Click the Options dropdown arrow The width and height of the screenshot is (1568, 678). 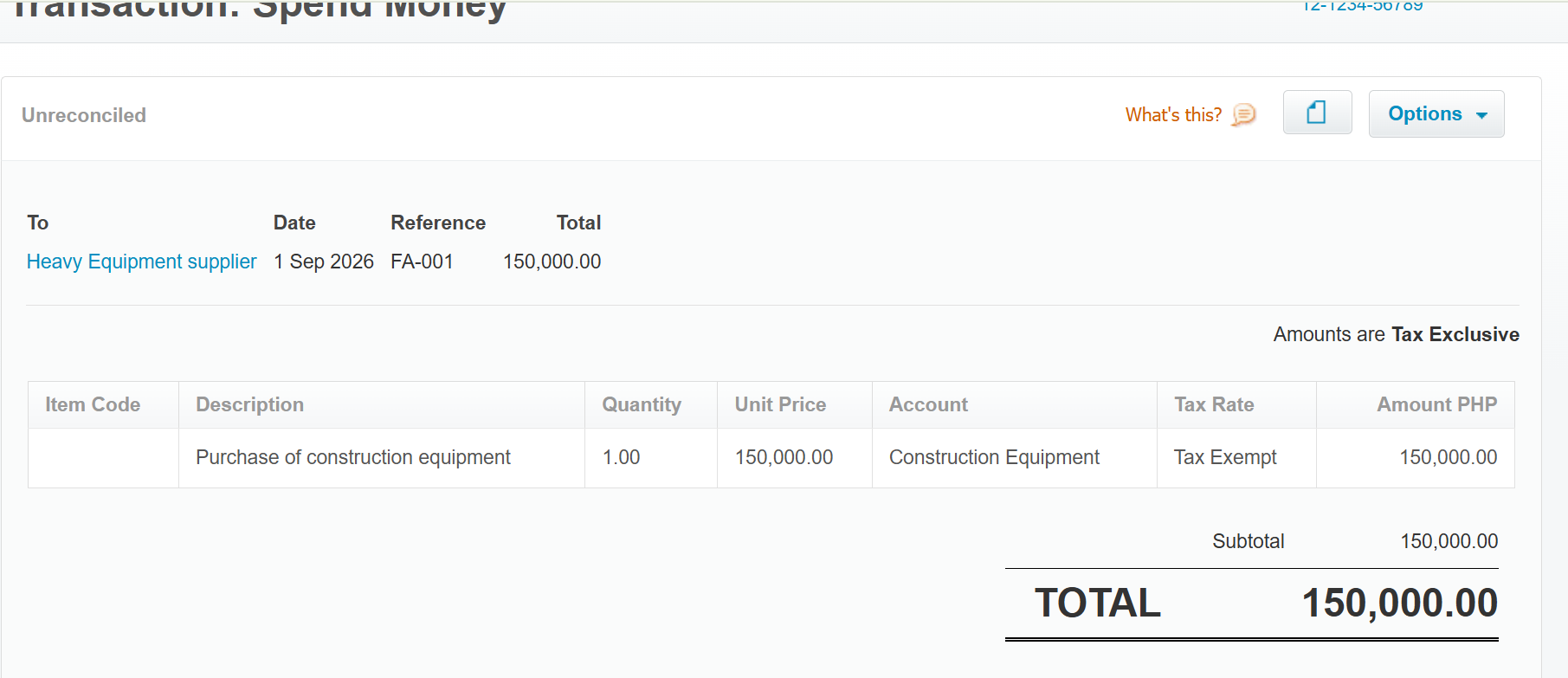point(1481,115)
